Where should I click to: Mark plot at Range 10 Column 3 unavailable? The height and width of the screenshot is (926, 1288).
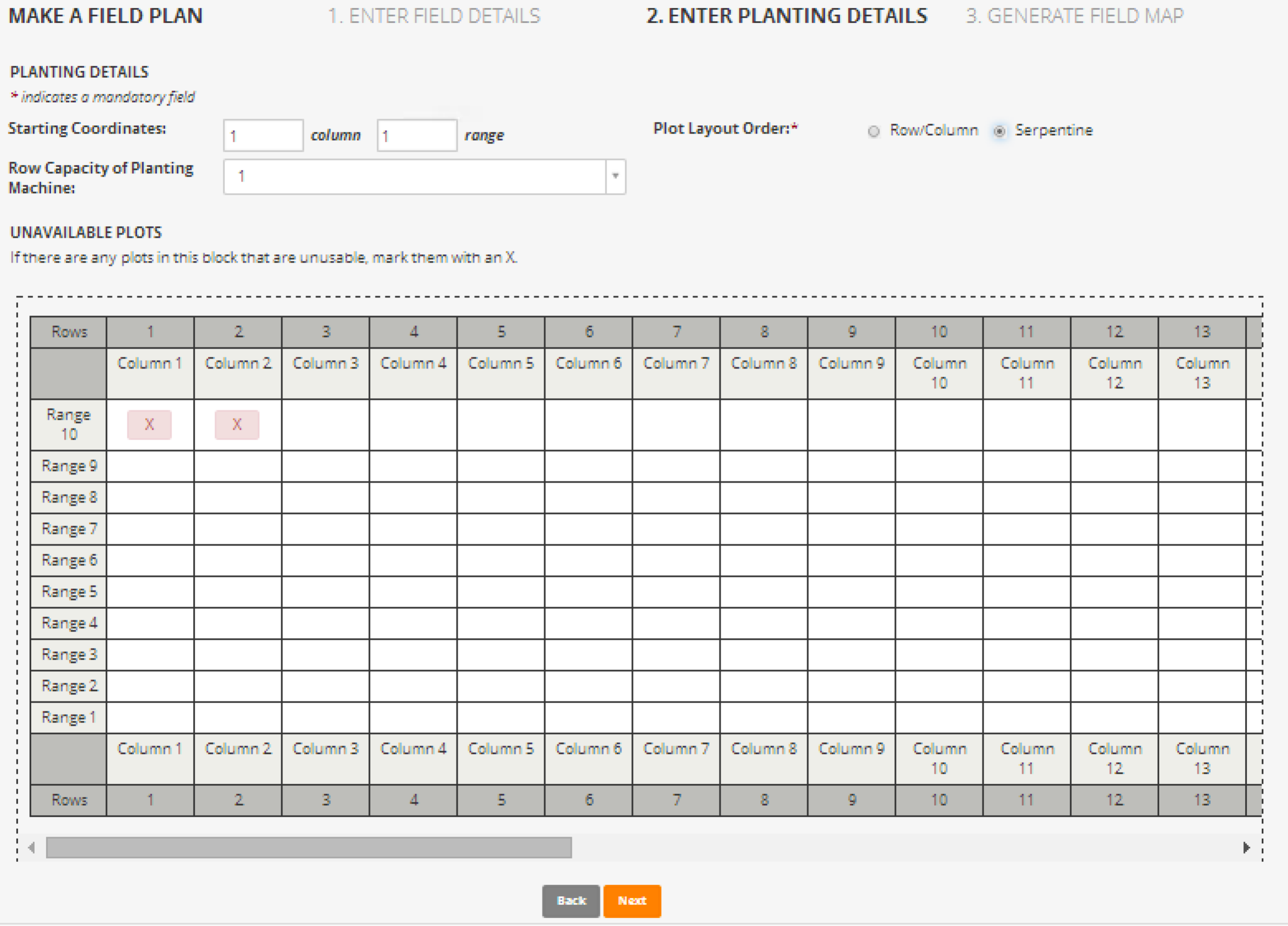(325, 425)
